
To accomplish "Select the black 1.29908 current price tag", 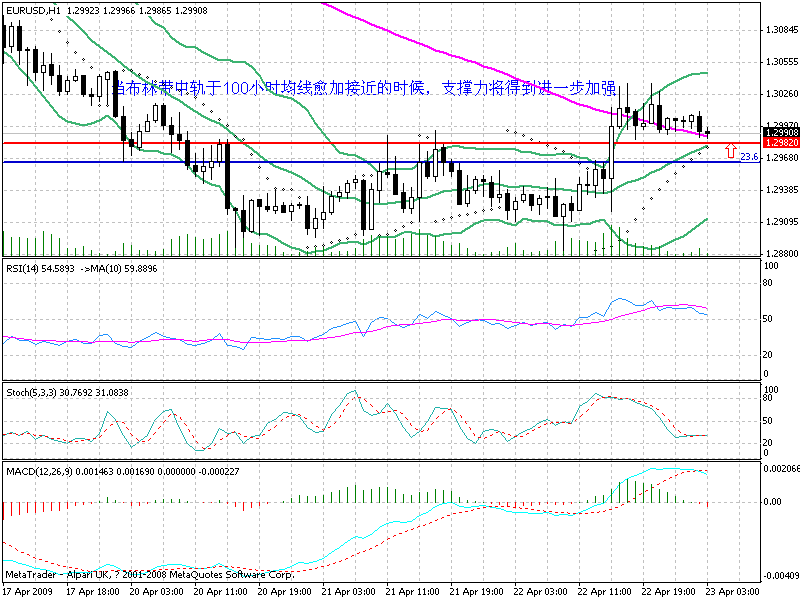I will pyautogui.click(x=781, y=133).
